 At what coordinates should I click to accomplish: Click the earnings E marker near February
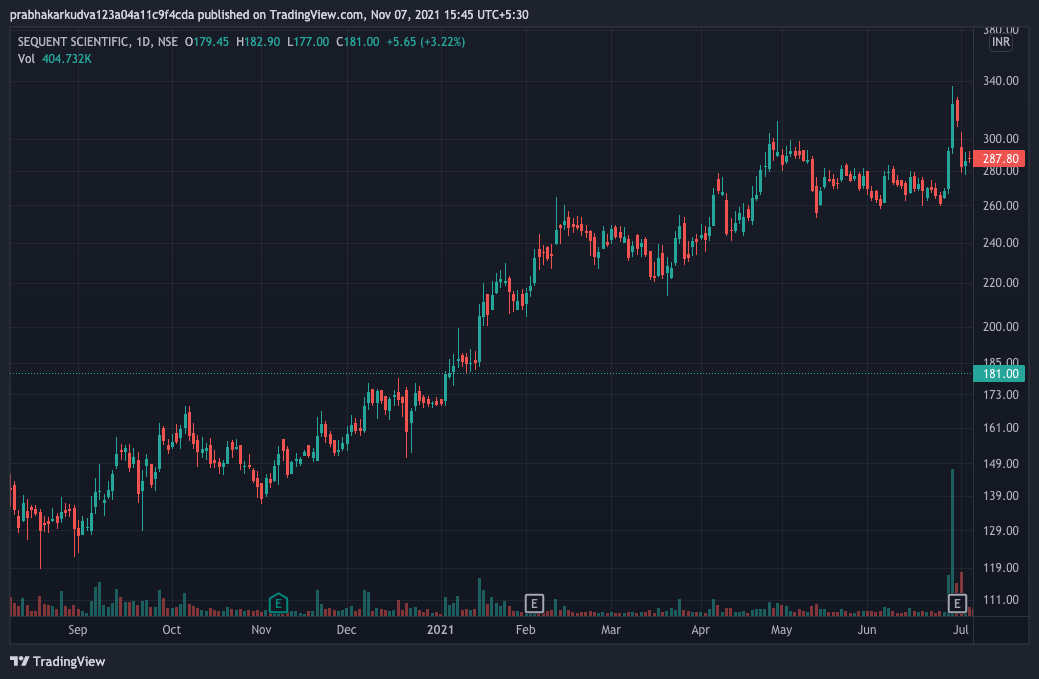click(534, 603)
